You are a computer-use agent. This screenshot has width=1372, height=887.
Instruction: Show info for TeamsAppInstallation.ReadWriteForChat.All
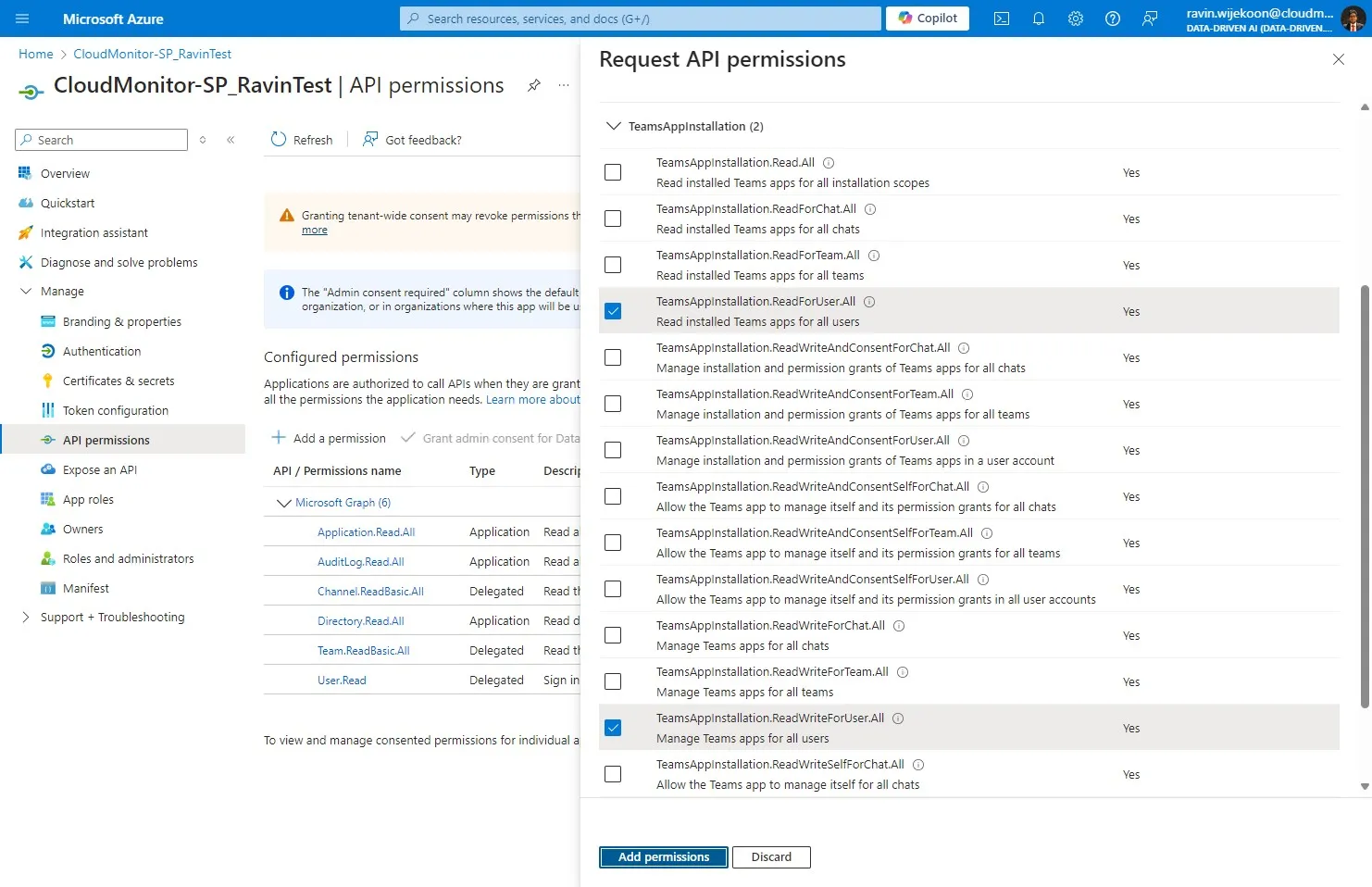tap(899, 626)
